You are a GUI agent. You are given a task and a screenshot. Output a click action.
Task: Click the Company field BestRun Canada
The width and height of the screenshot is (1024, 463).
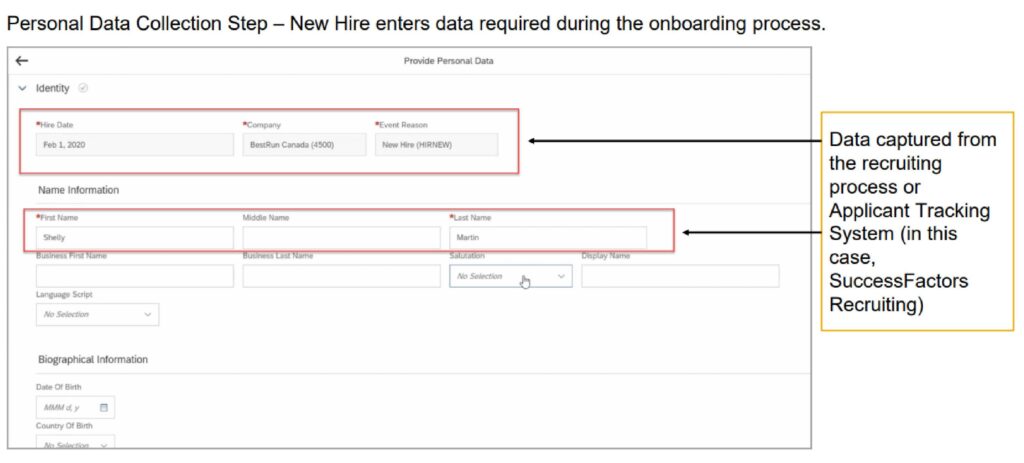pyautogui.click(x=304, y=145)
